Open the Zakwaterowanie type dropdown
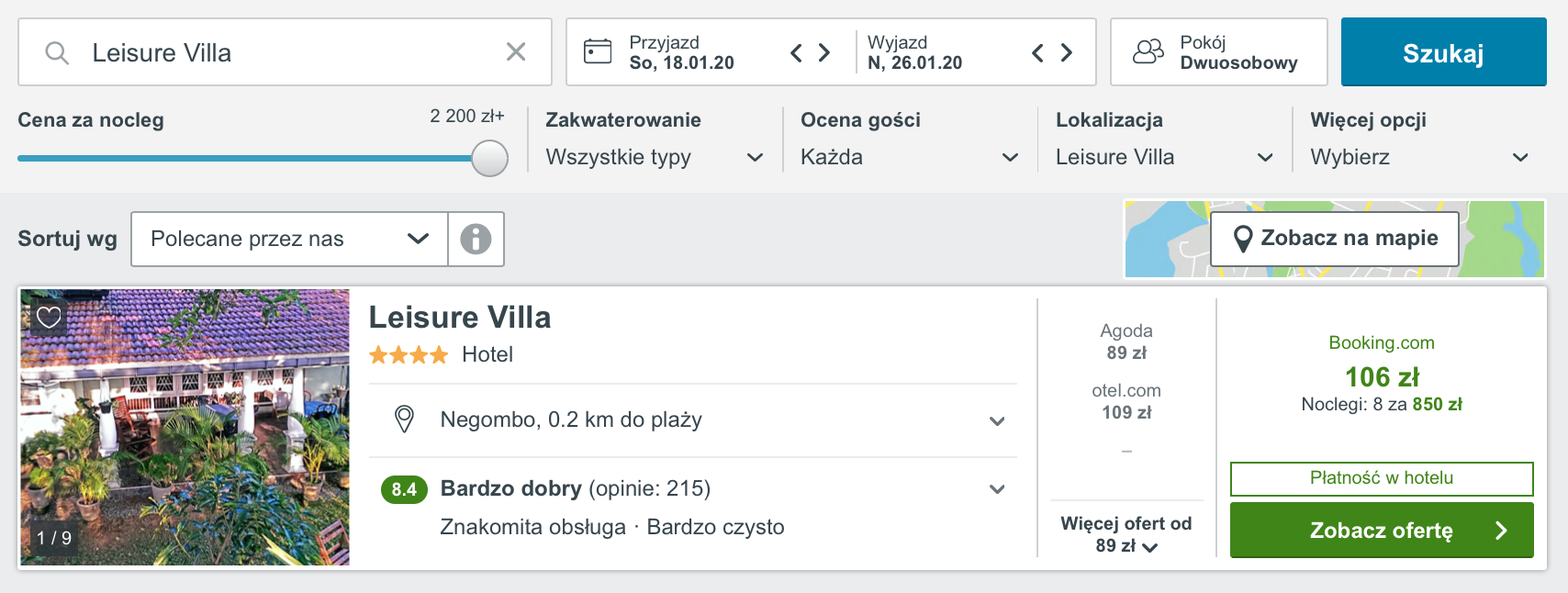The width and height of the screenshot is (1568, 593). [x=654, y=157]
